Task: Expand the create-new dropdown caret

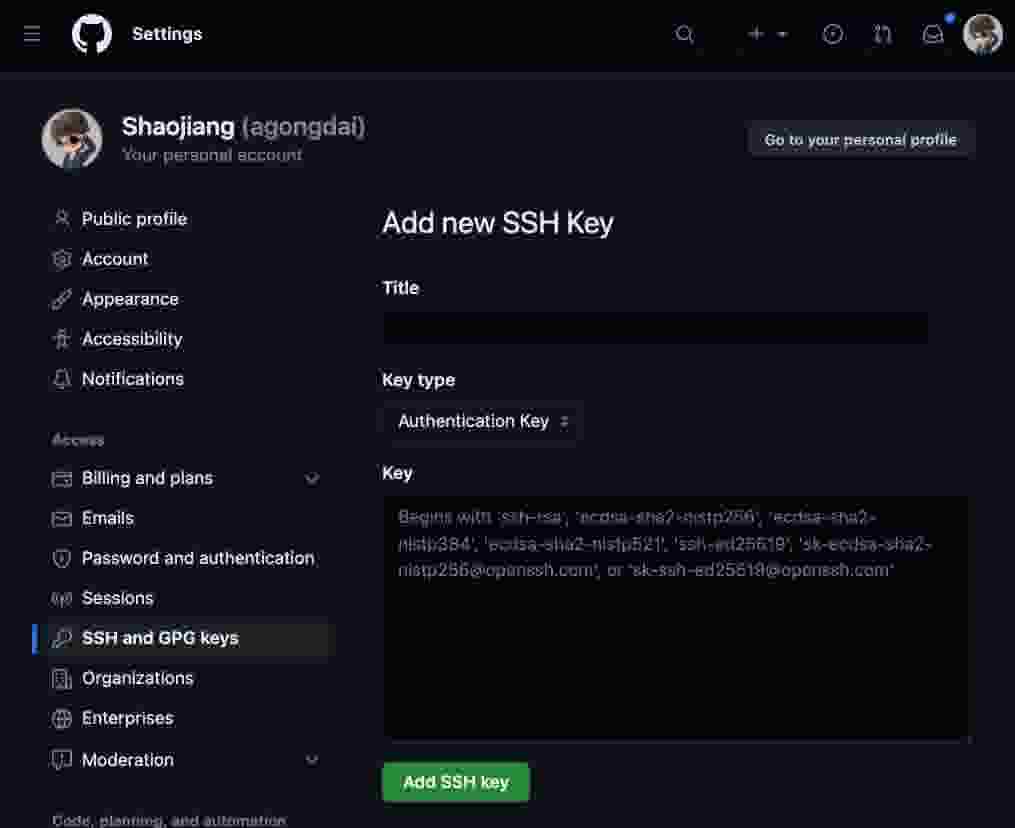Action: coord(782,34)
